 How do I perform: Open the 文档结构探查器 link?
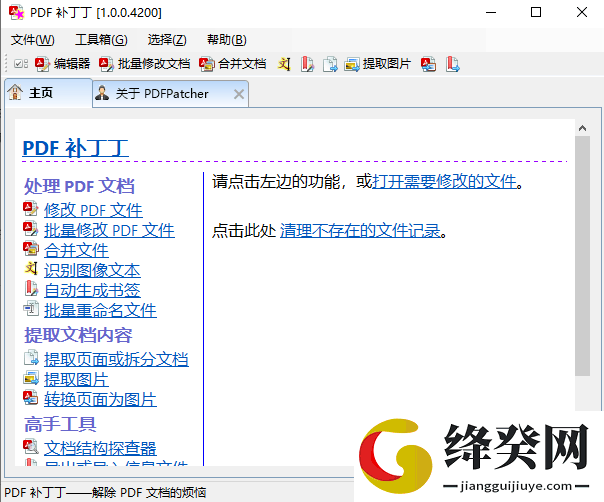pyautogui.click(x=100, y=448)
